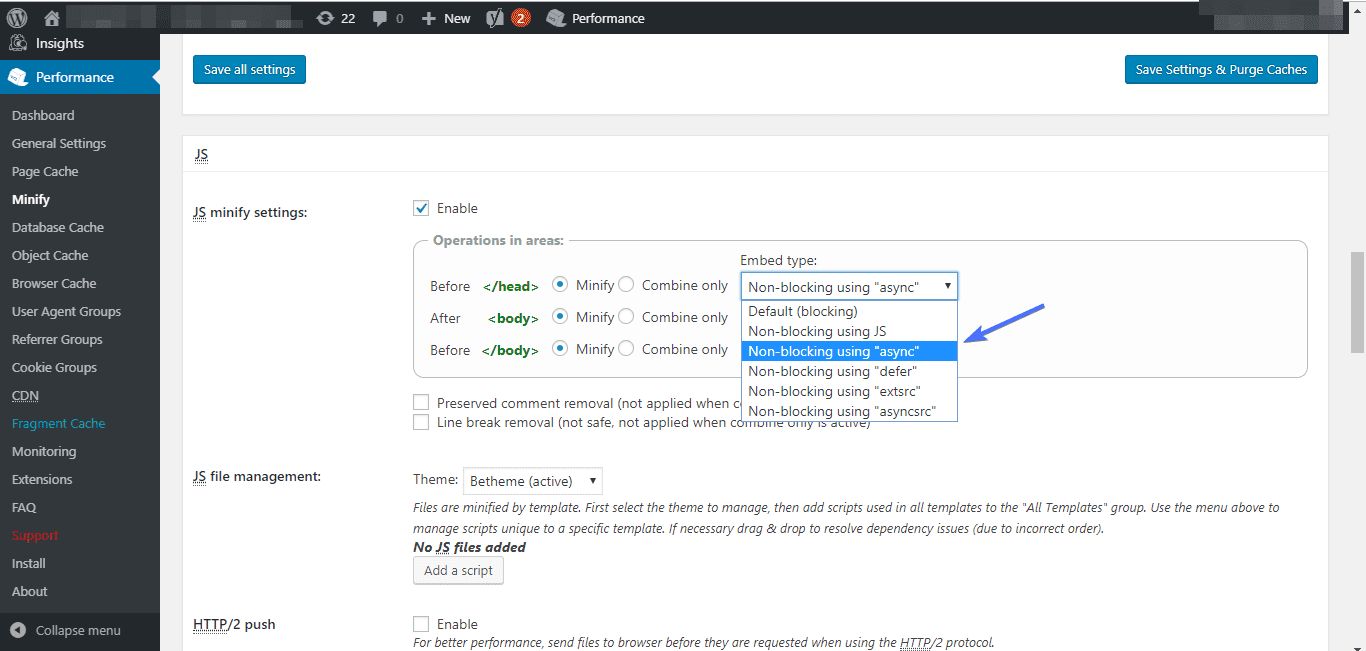1366x651 pixels.
Task: Select Minify for Before </head>
Action: 560,285
